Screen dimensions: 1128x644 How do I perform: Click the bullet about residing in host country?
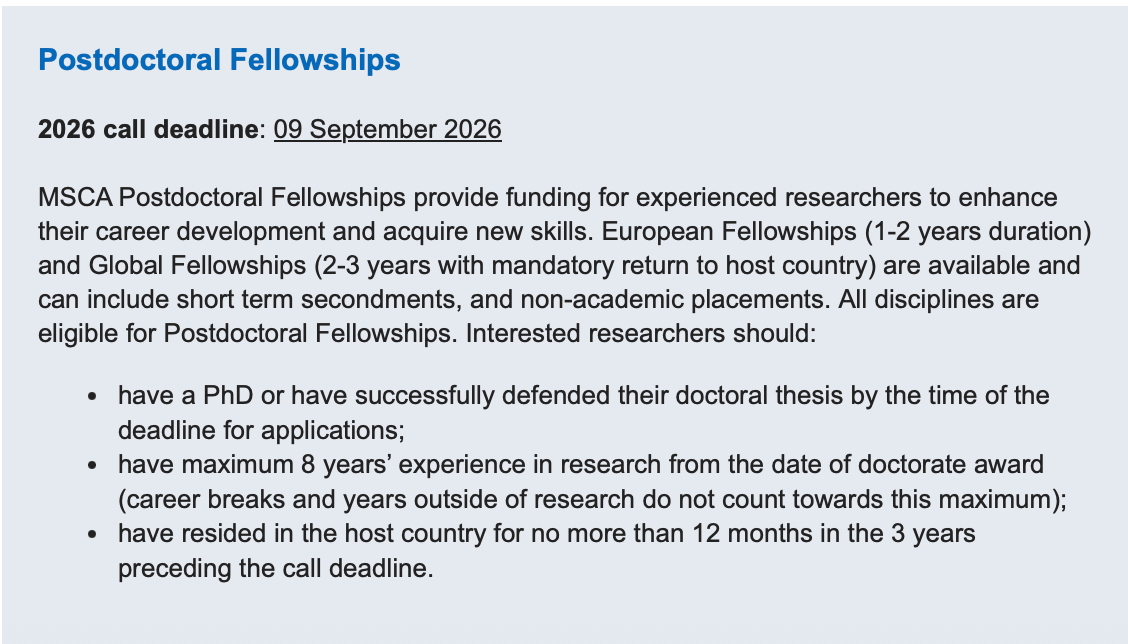tap(546, 534)
